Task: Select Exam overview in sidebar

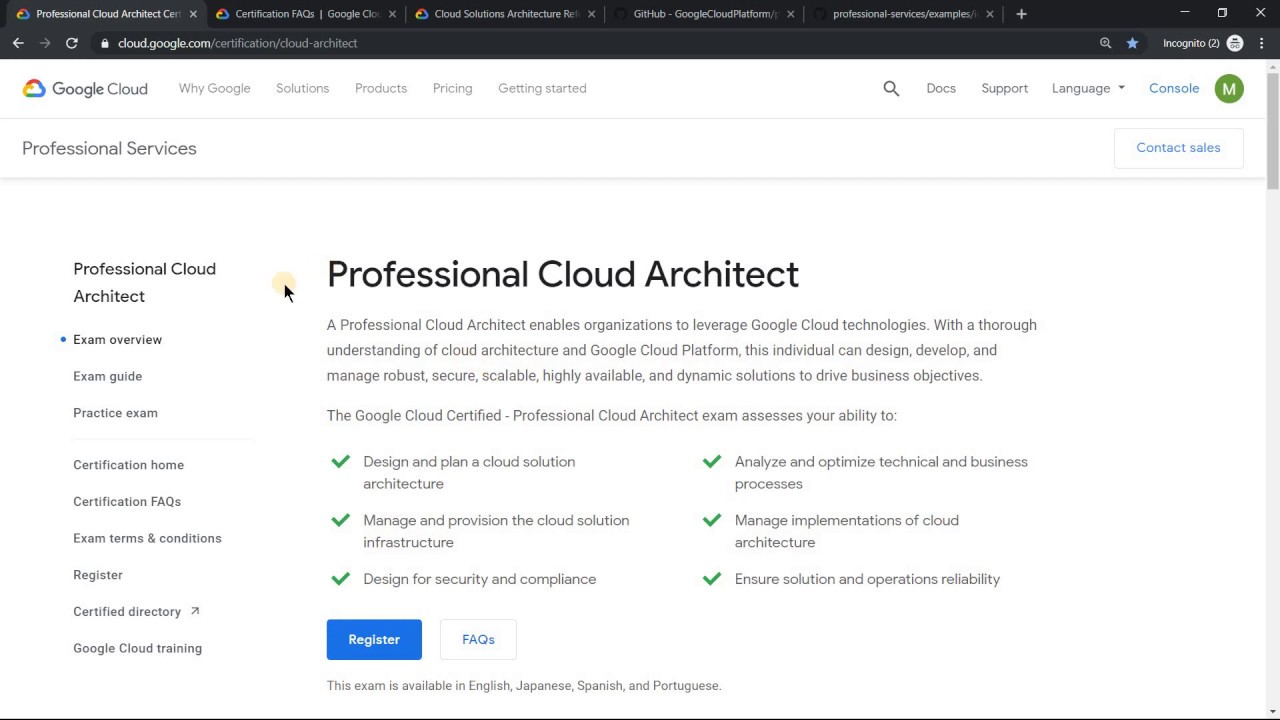Action: (117, 340)
